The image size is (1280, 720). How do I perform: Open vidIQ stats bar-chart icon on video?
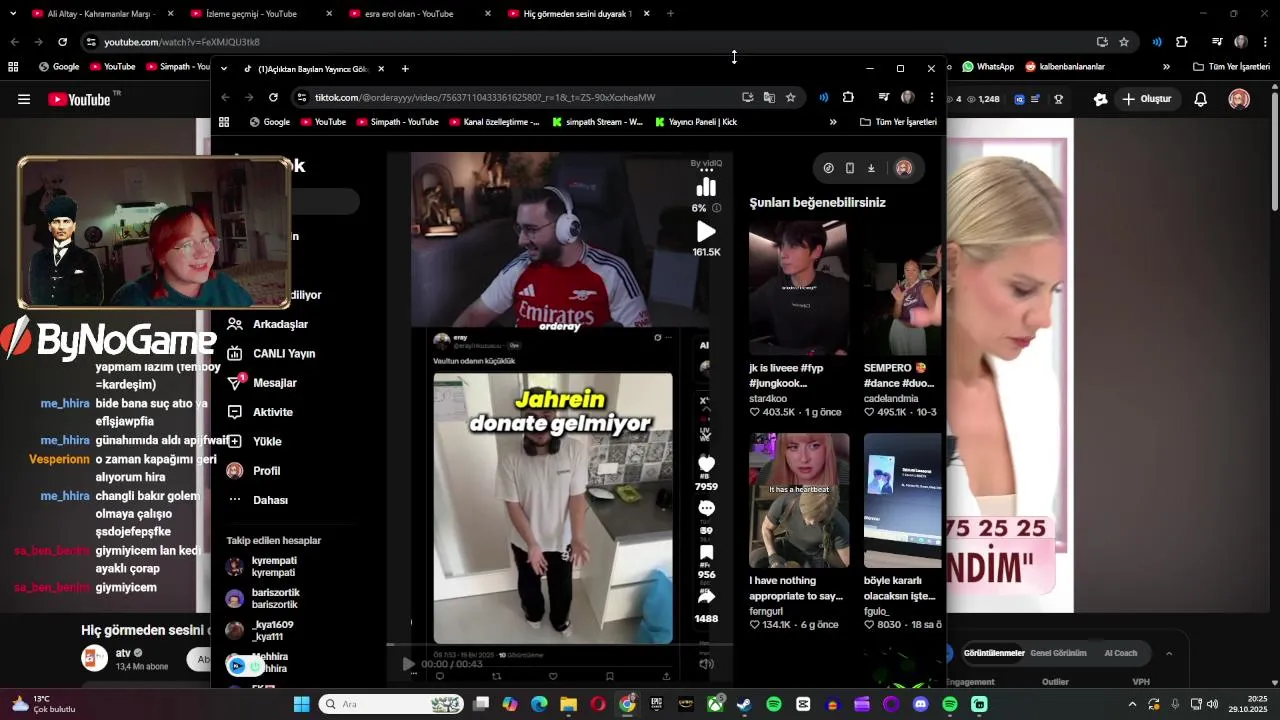tap(706, 187)
